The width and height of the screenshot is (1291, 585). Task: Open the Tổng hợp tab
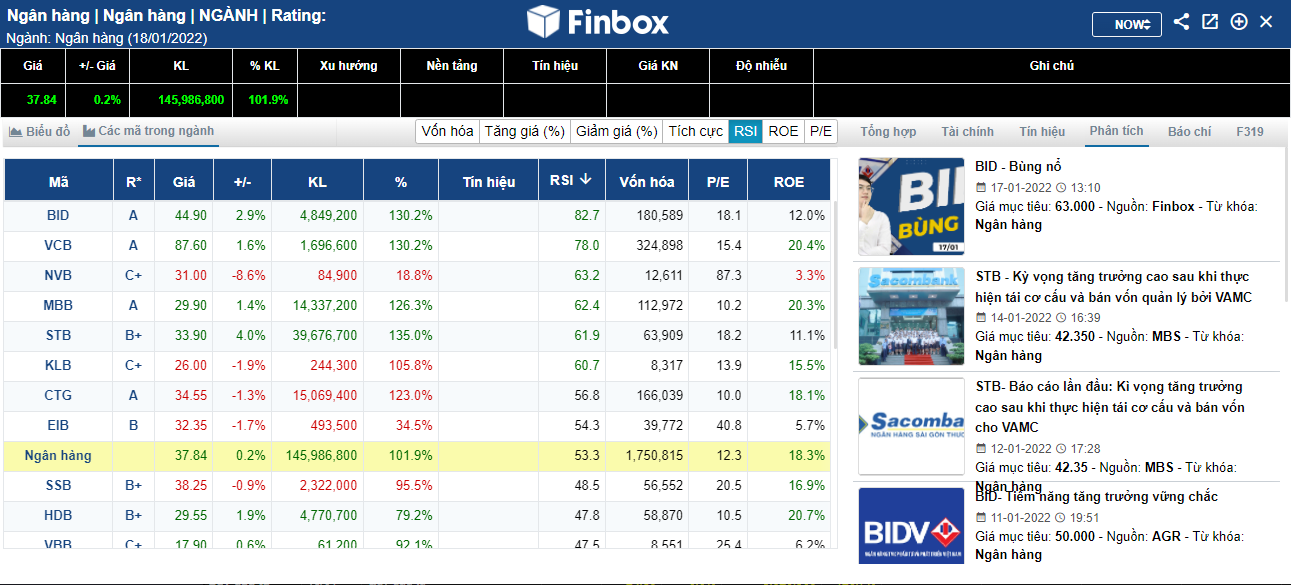[x=888, y=132]
